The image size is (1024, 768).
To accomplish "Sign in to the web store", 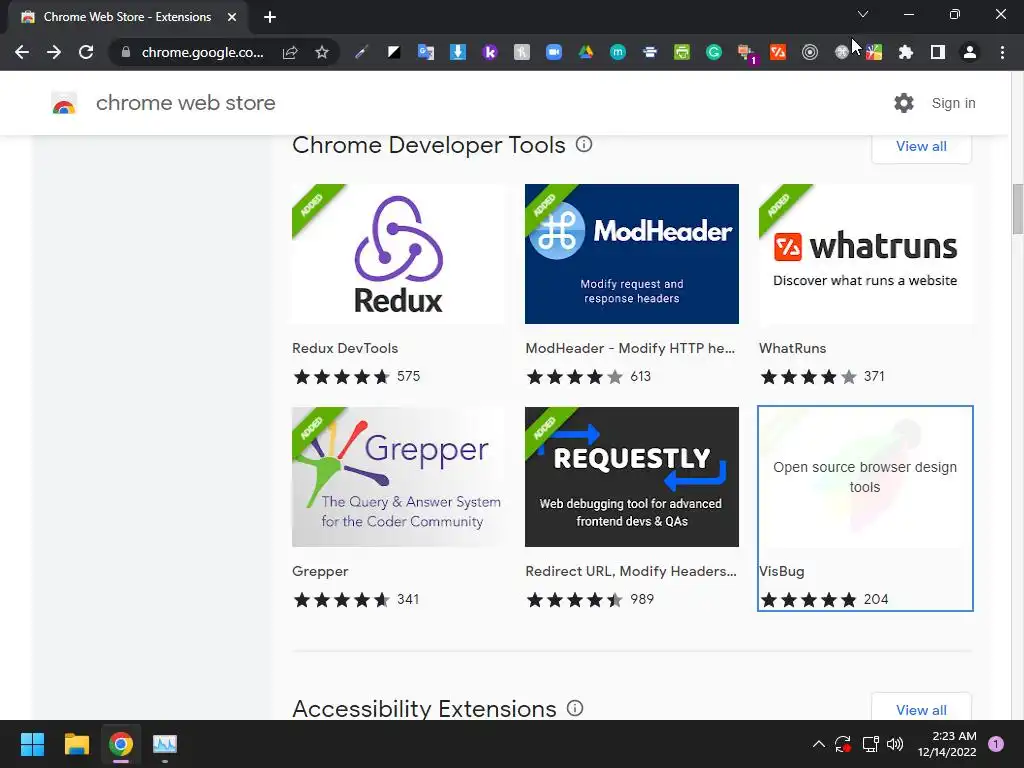I will click(x=953, y=103).
